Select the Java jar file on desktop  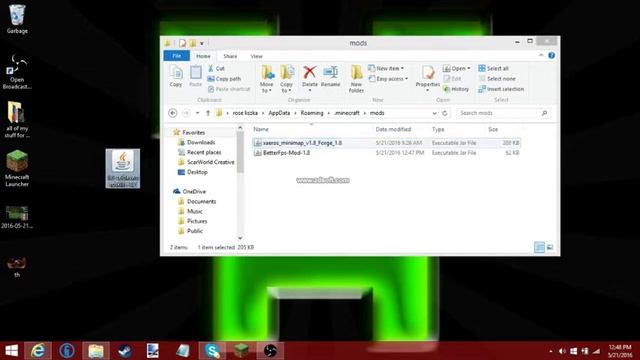coord(122,168)
